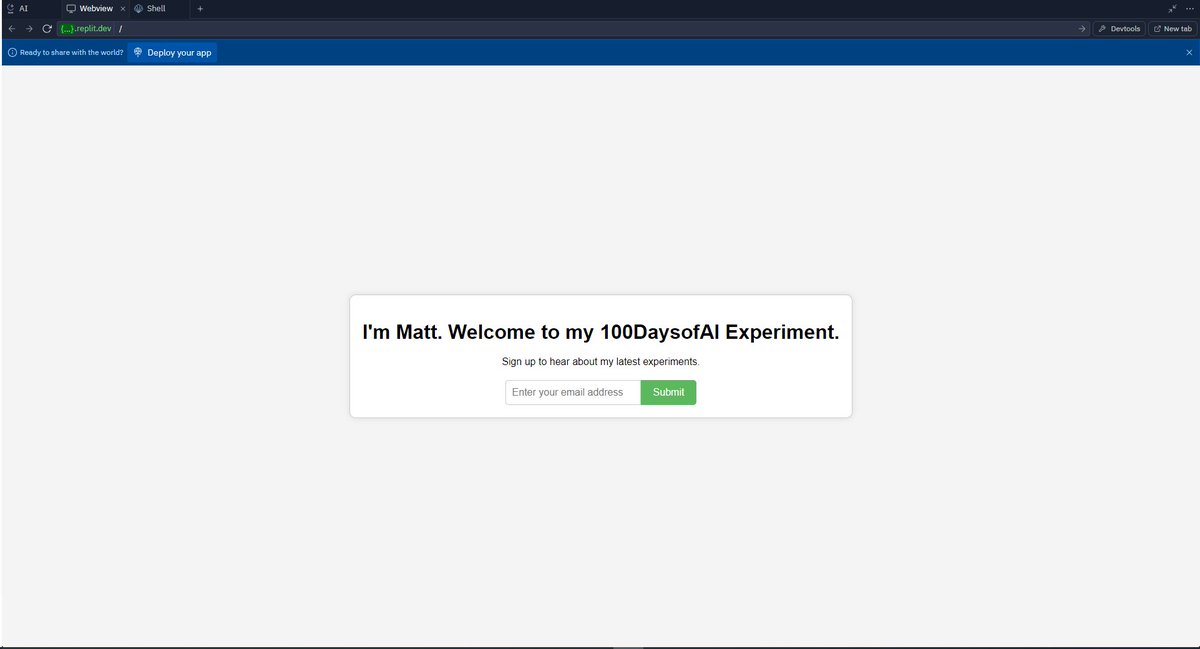Click the info icon in the blue banner
This screenshot has height=649, width=1200.
(11, 52)
